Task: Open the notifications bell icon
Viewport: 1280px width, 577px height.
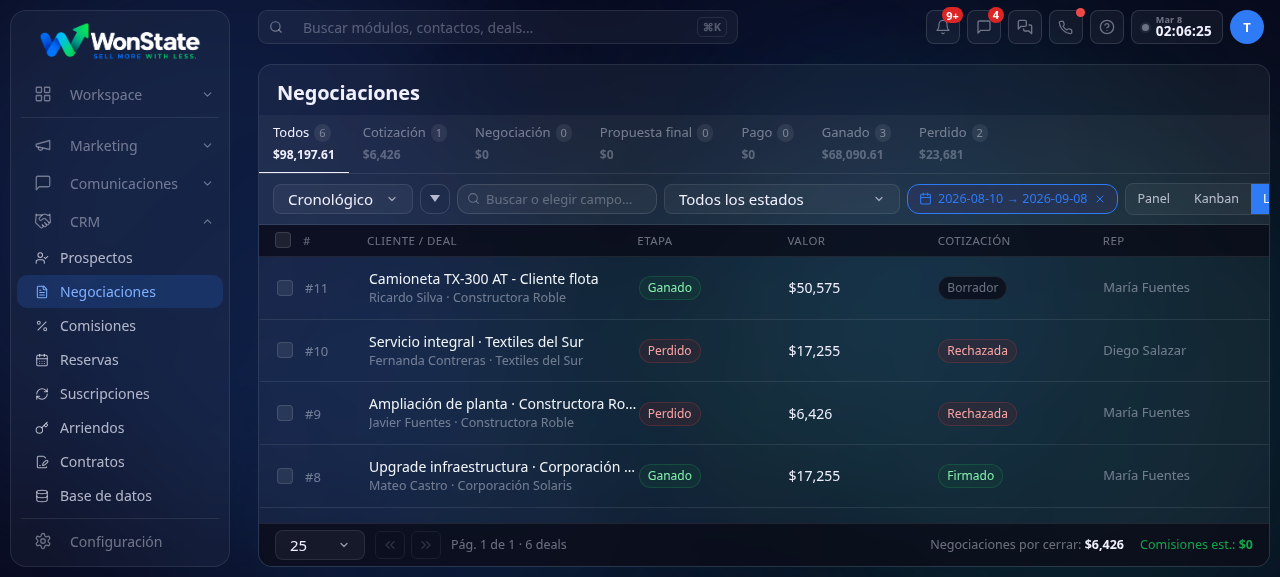Action: click(943, 27)
